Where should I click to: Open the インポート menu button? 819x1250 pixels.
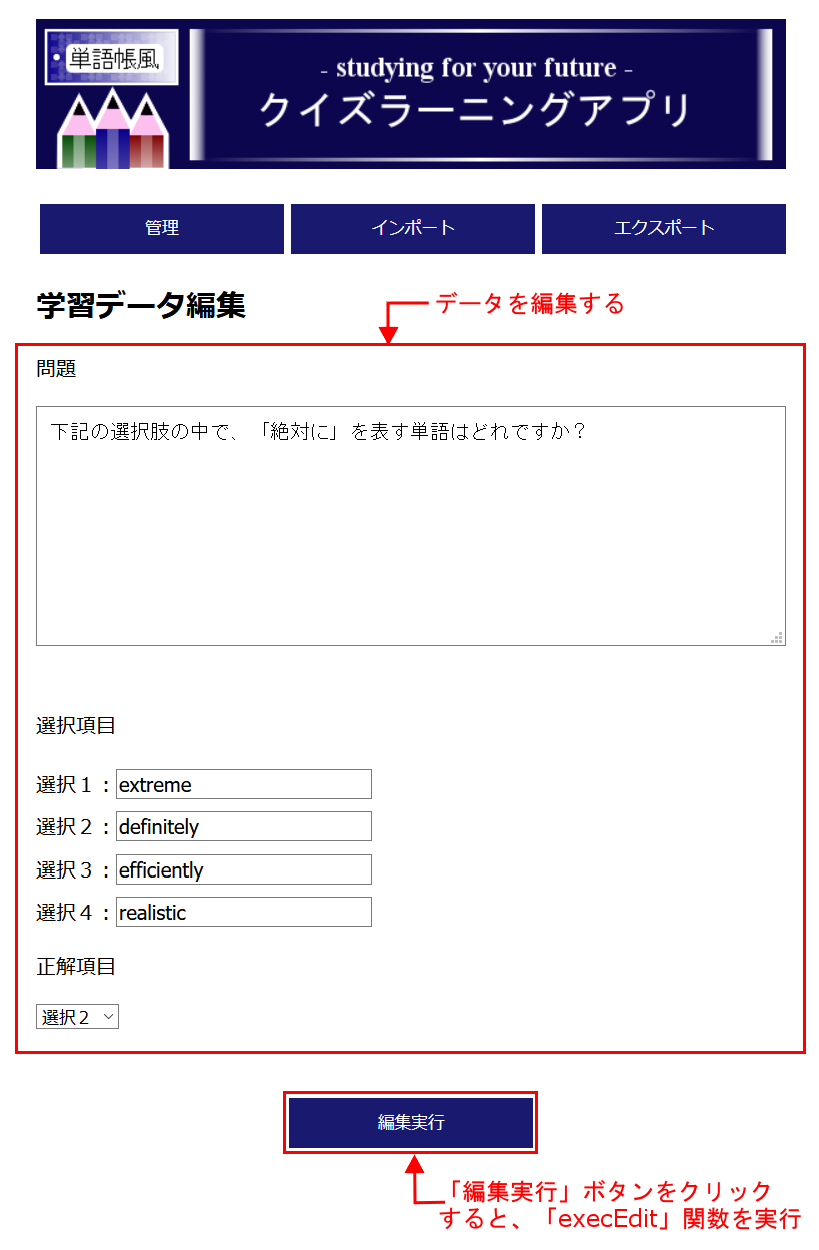coord(413,229)
